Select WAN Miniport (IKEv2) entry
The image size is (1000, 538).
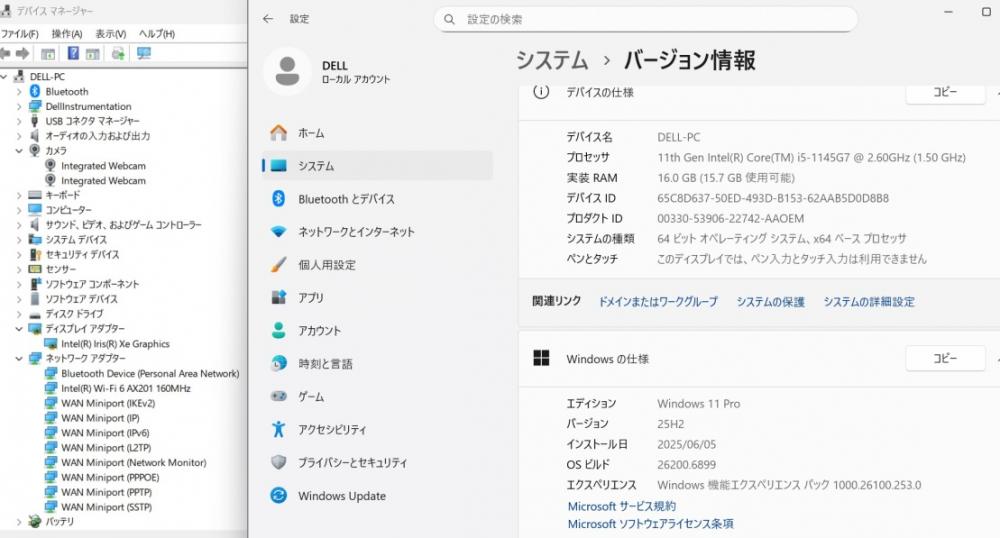point(108,403)
